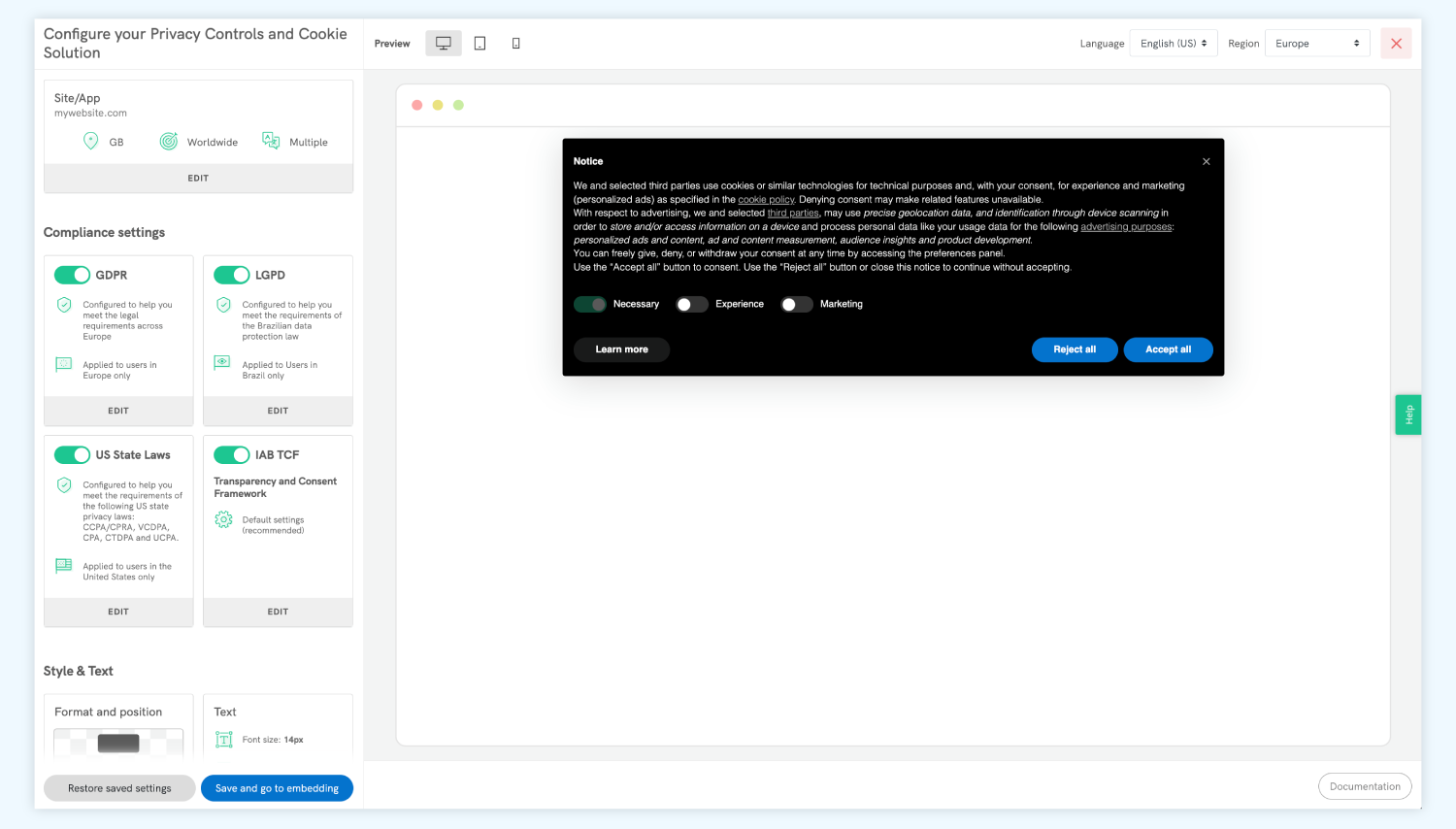Screen dimensions: 1456x829
Task: Click Accept all in the notice banner
Action: click(x=1168, y=349)
